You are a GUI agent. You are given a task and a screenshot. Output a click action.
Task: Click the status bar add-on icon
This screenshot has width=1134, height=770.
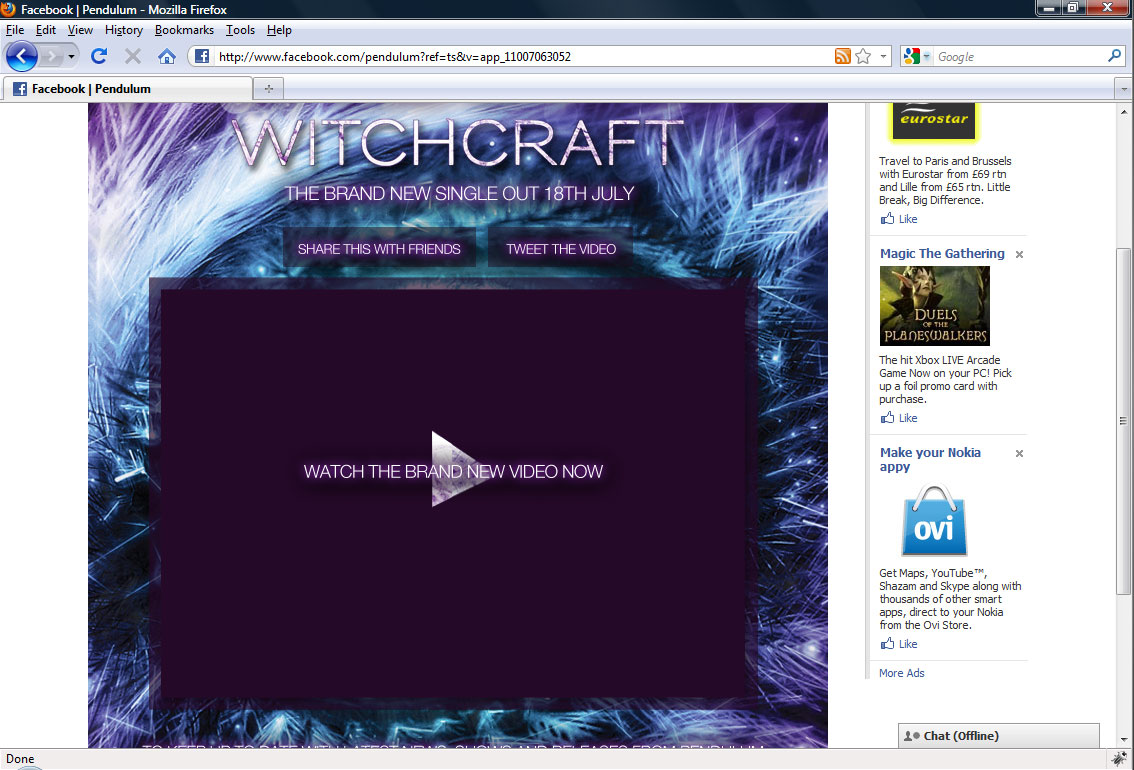click(x=1120, y=758)
